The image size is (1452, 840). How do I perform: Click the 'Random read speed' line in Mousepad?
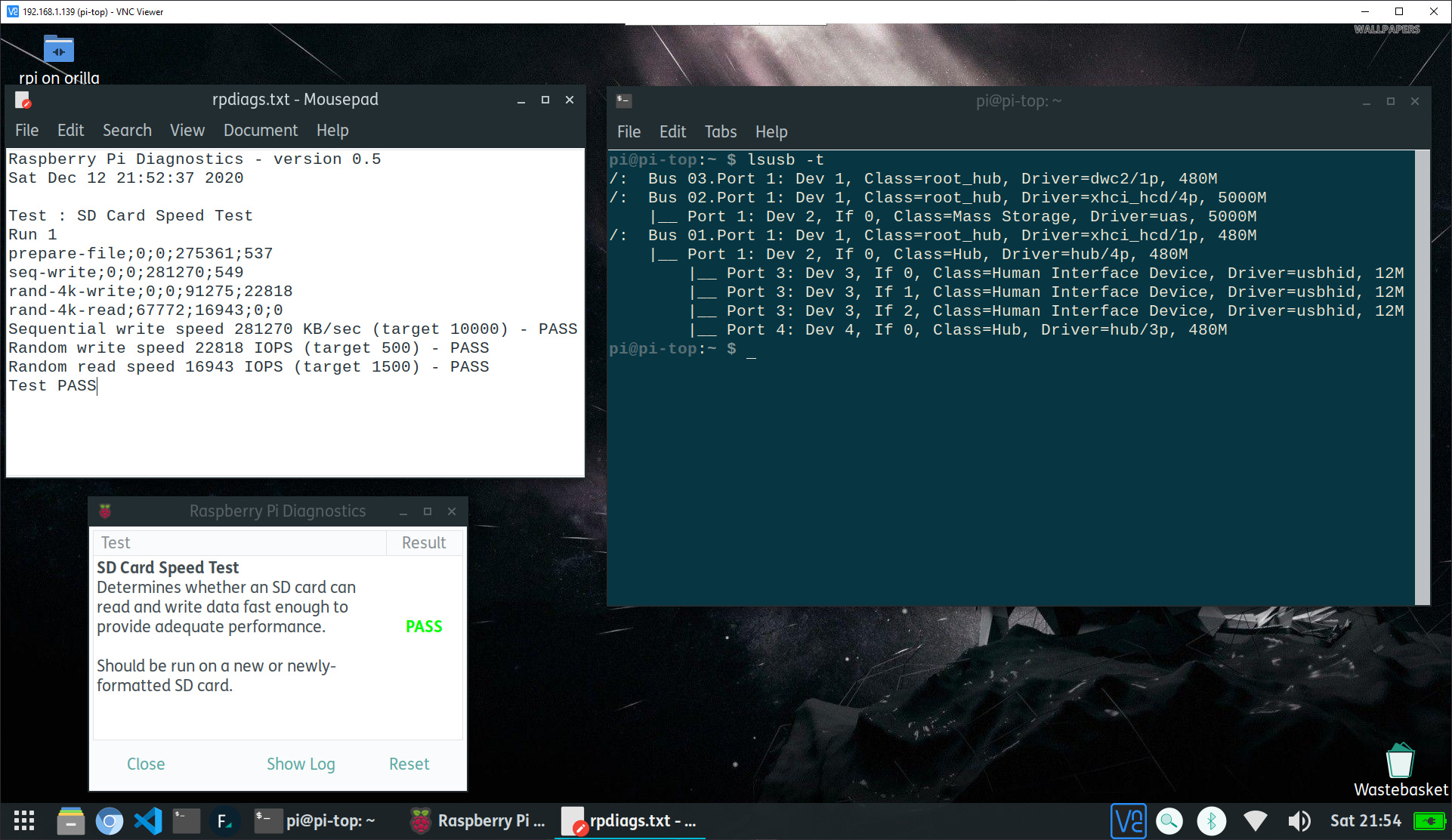coord(249,367)
